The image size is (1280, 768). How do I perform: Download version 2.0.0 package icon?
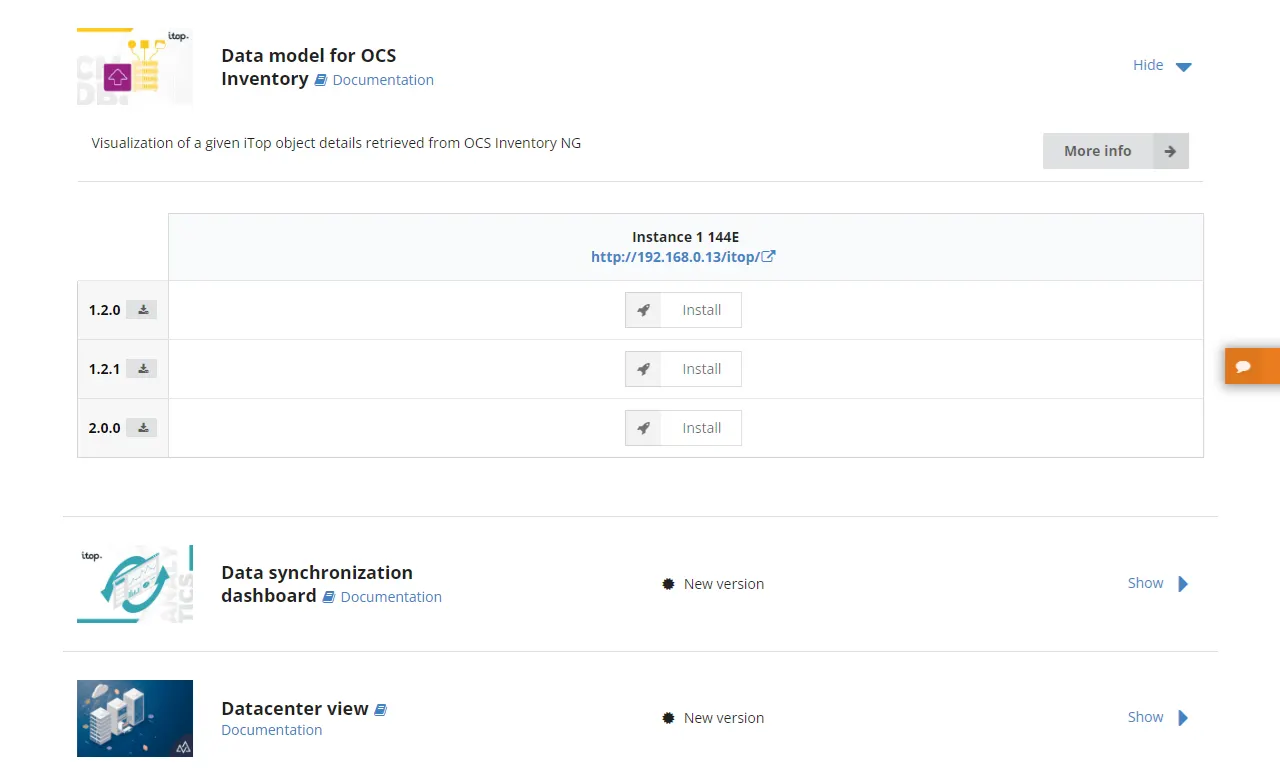point(143,428)
